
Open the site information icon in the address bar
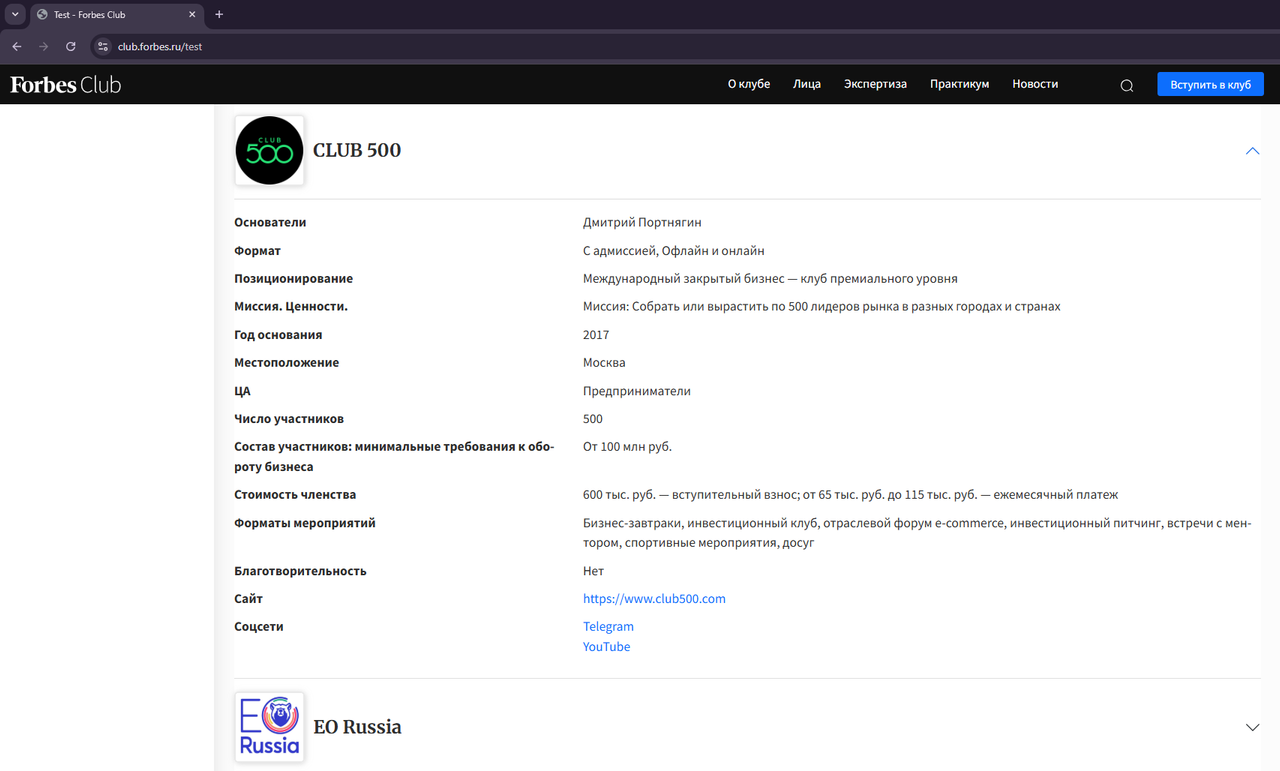[x=102, y=46]
